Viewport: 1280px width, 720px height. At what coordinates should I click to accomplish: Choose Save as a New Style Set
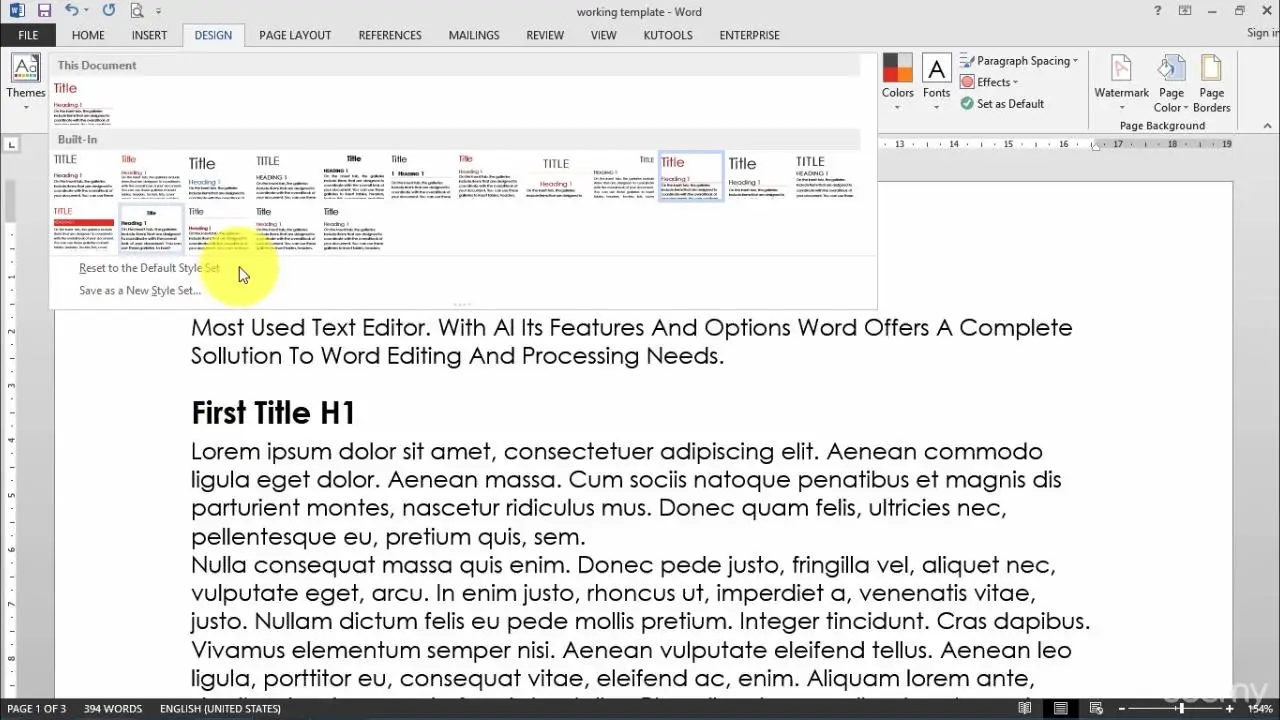[x=140, y=291]
